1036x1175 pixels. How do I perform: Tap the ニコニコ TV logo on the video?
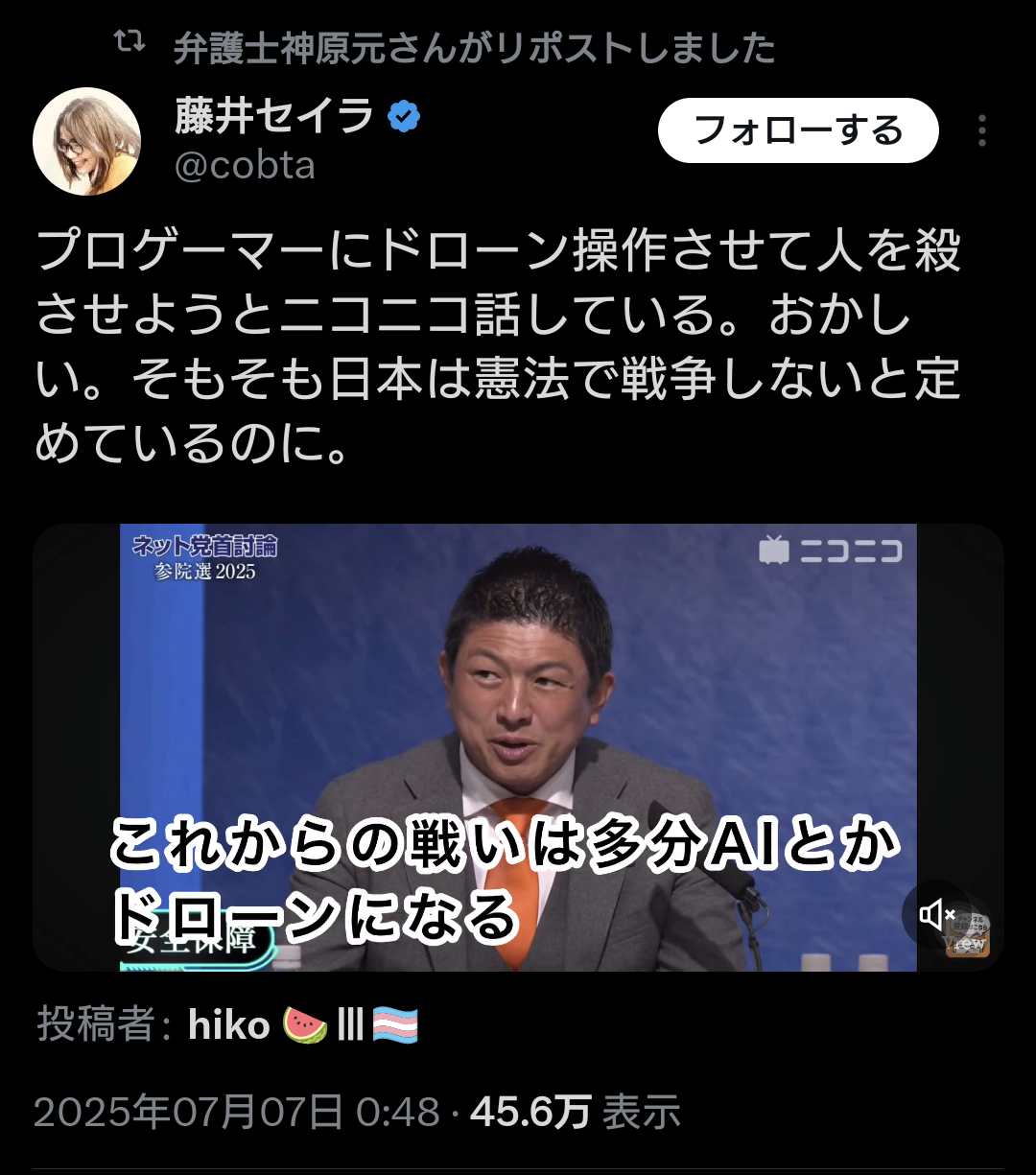[x=830, y=552]
